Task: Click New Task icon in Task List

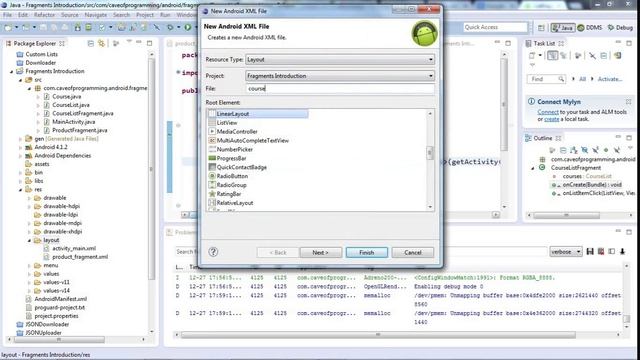Action: point(532,56)
